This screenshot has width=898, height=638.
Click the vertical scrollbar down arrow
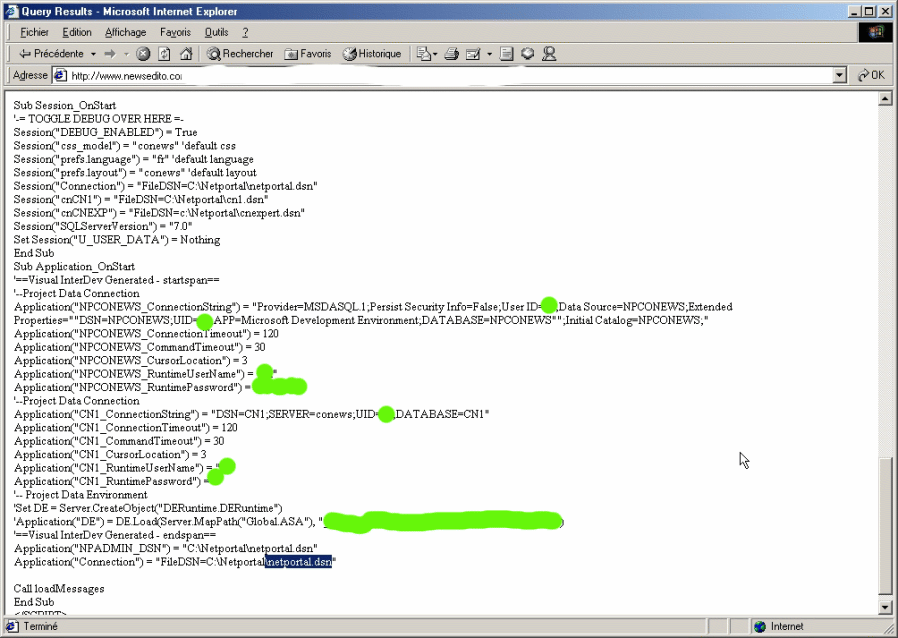coord(883,606)
